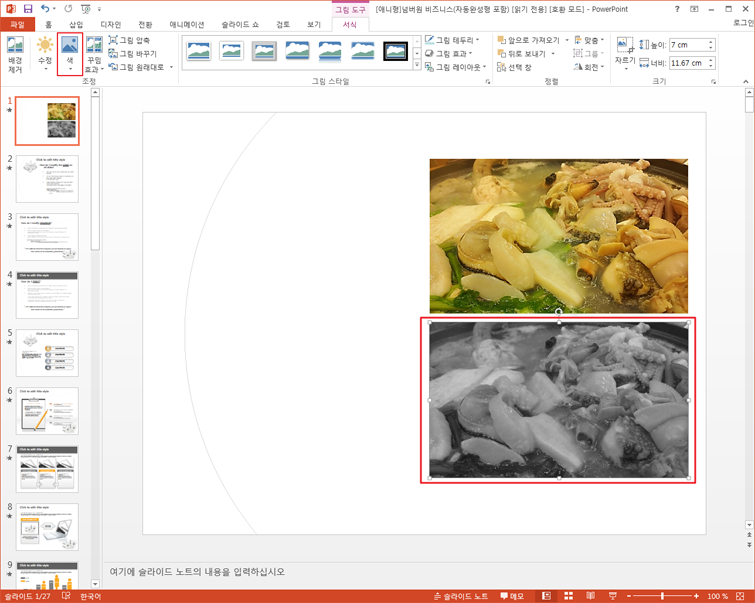Screen dimensions: 755x603
Task: Open the 선택 창 (selection pane)
Action: [x=514, y=67]
